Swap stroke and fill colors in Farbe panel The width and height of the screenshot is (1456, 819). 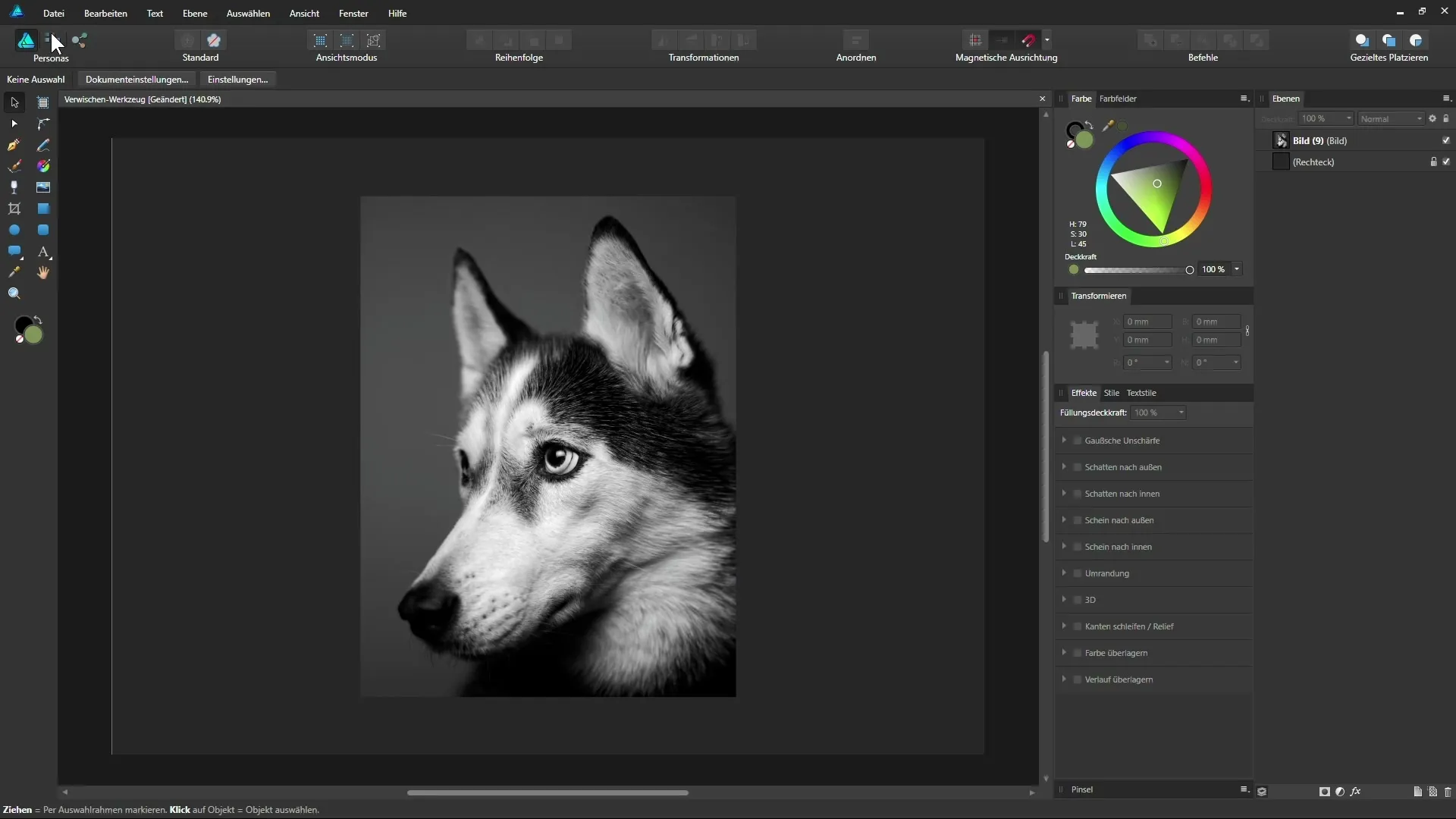(x=1089, y=124)
